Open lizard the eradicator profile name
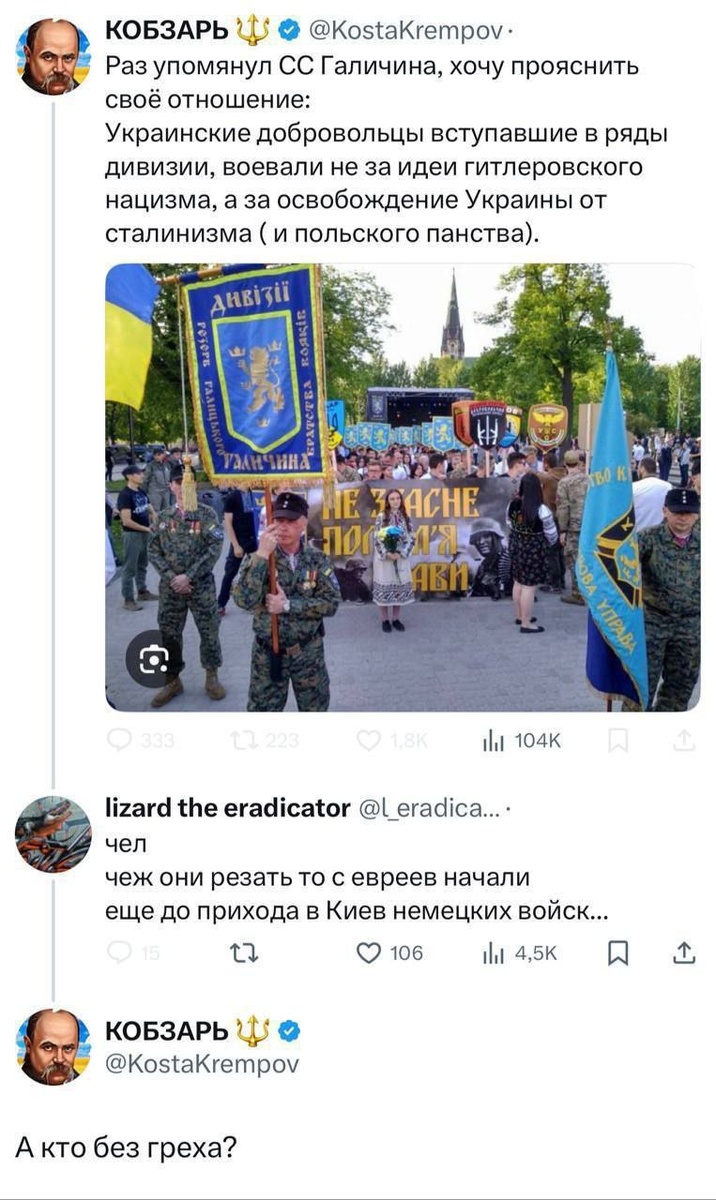This screenshot has height=1200, width=716. [x=228, y=809]
